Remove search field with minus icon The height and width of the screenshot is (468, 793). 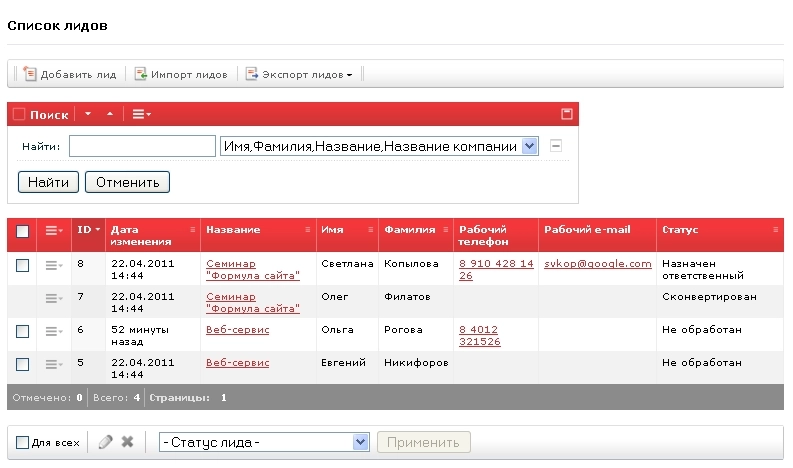tap(556, 146)
